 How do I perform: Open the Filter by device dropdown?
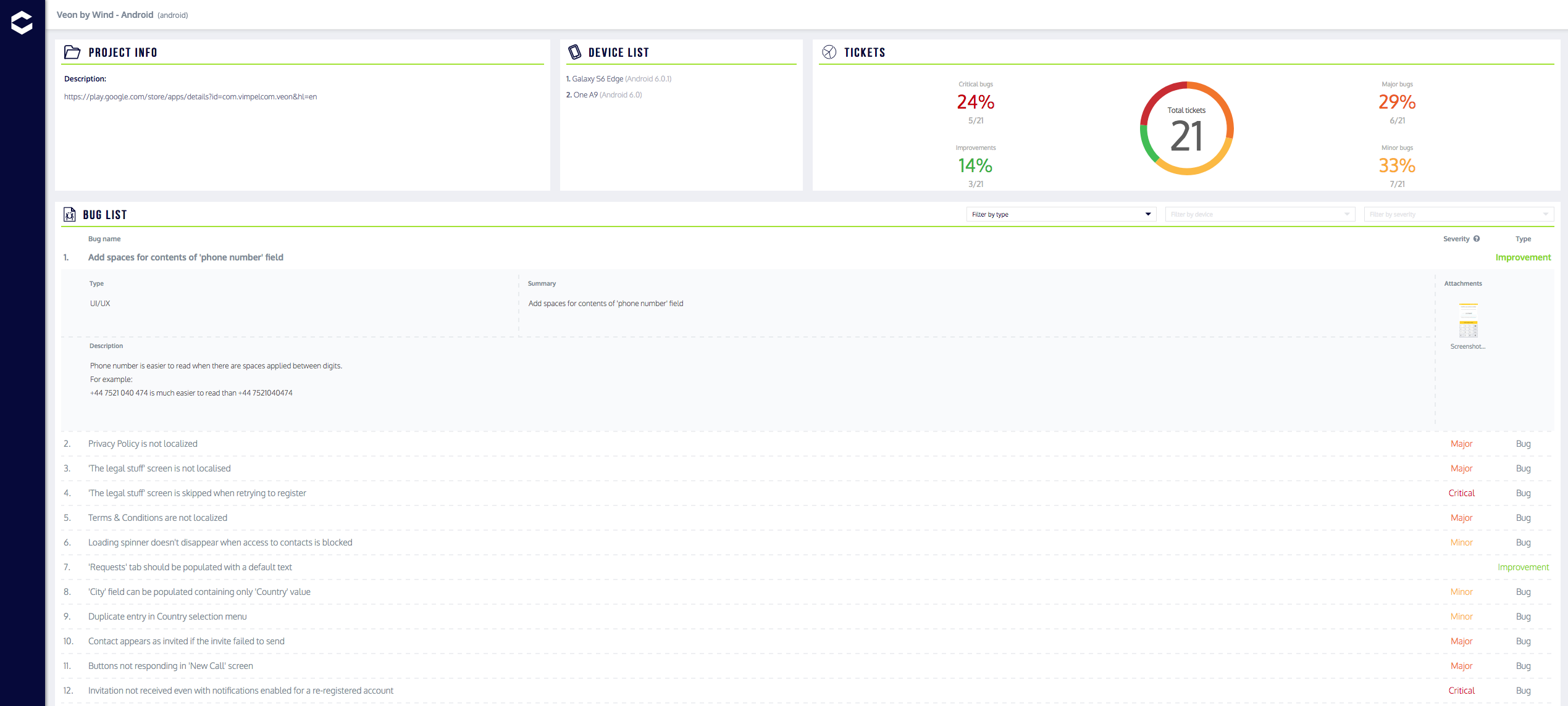pyautogui.click(x=1259, y=214)
